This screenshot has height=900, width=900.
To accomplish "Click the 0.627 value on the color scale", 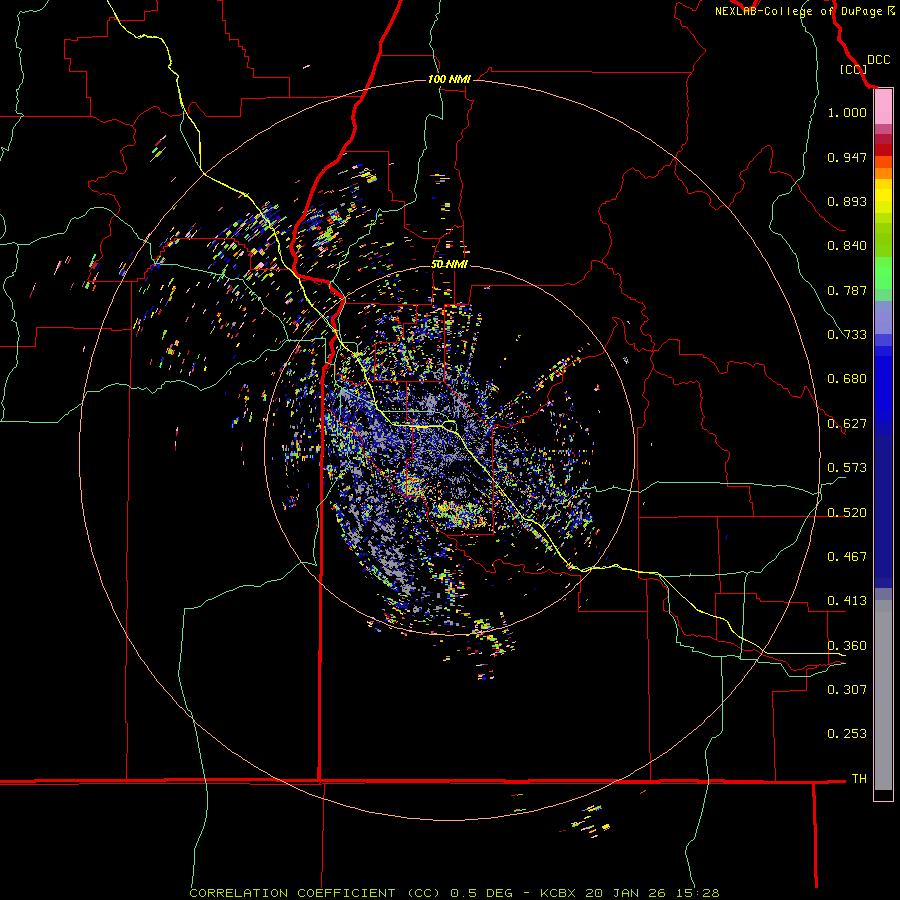I will (847, 424).
